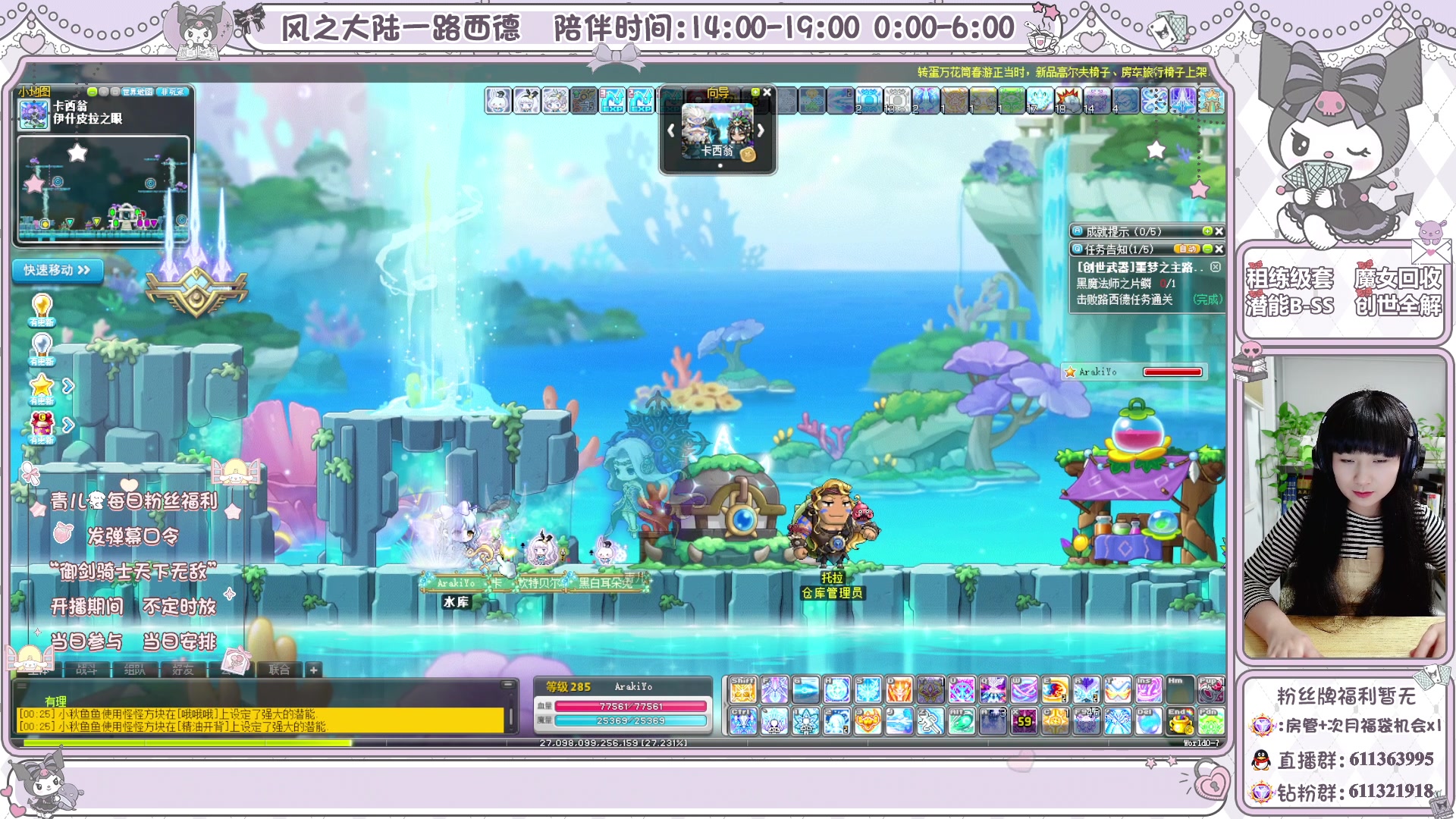The height and width of the screenshot is (819, 1456).
Task: Click the HP bar 77561/77561
Action: point(631,706)
